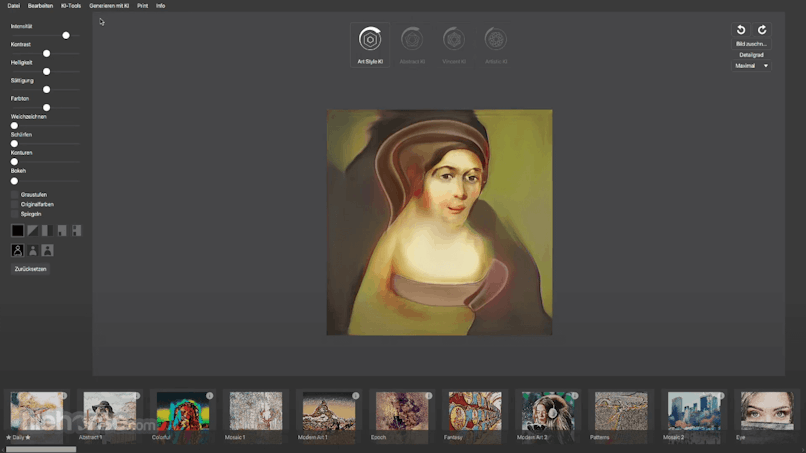
Task: Click the Weichzeichnen slider handle
Action: point(14,125)
